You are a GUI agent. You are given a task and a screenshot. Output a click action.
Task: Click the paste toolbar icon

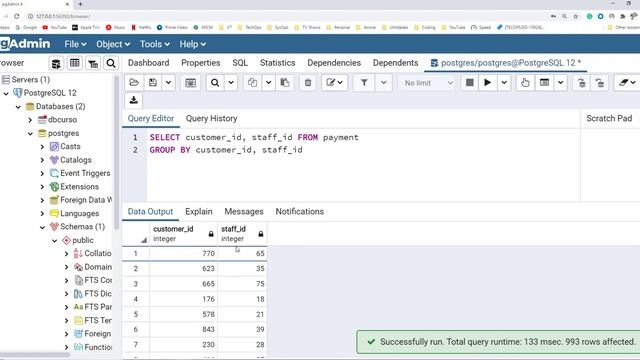click(x=285, y=83)
